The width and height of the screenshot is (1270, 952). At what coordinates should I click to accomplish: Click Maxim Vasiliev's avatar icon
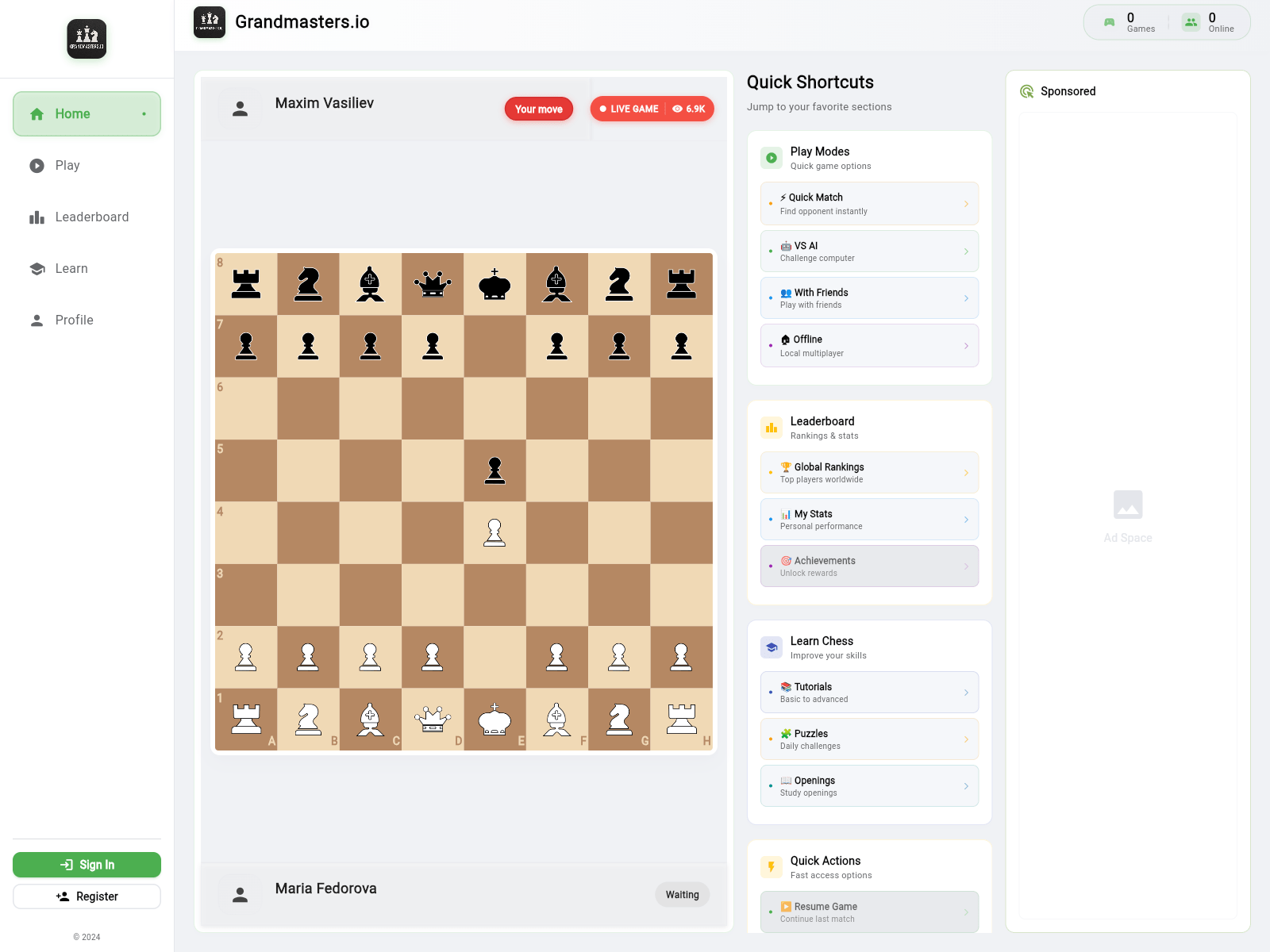[240, 109]
